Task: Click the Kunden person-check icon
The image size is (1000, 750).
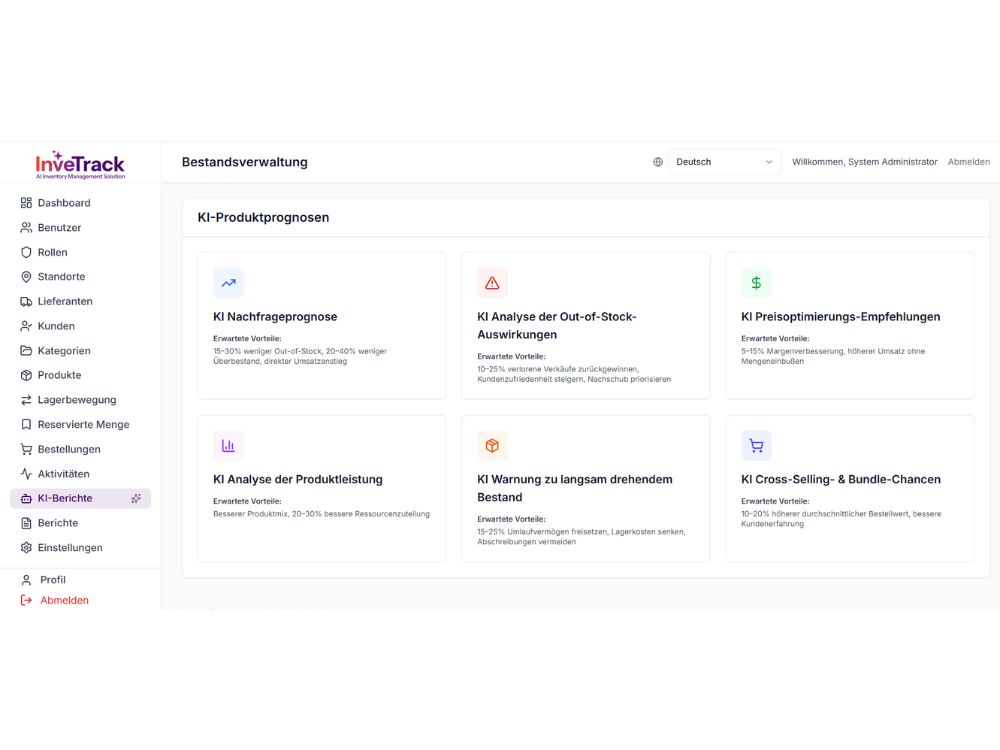Action: click(26, 326)
